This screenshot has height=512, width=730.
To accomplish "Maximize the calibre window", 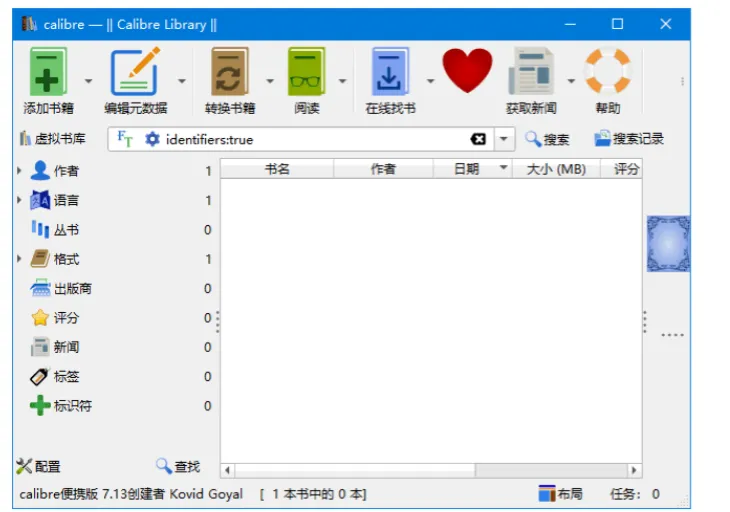I will coord(617,24).
